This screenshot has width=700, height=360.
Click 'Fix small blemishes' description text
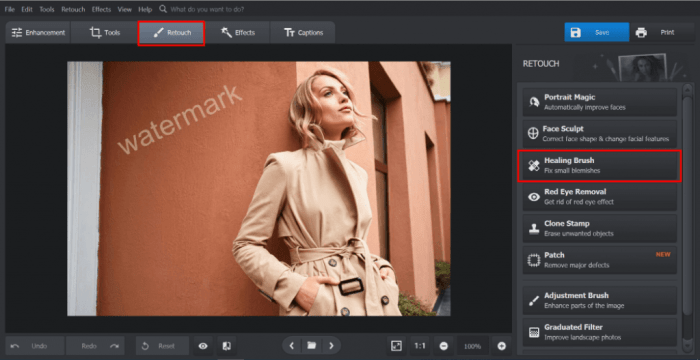pos(572,171)
